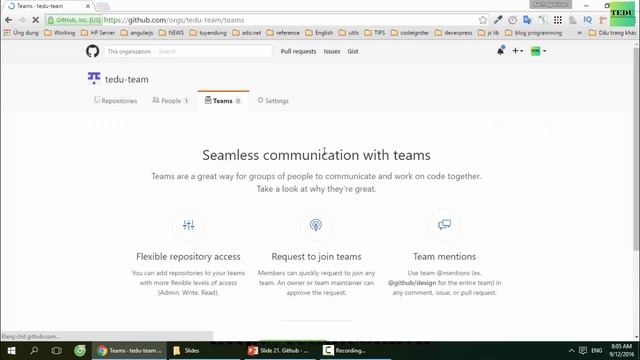Click the green swirl app taskbar icon
640x360 pixels.
(x=80, y=351)
